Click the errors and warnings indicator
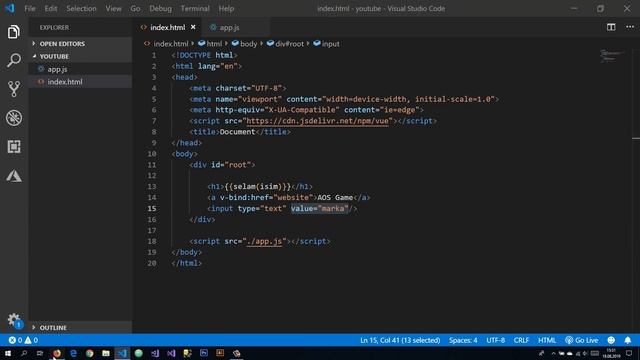 pos(23,340)
